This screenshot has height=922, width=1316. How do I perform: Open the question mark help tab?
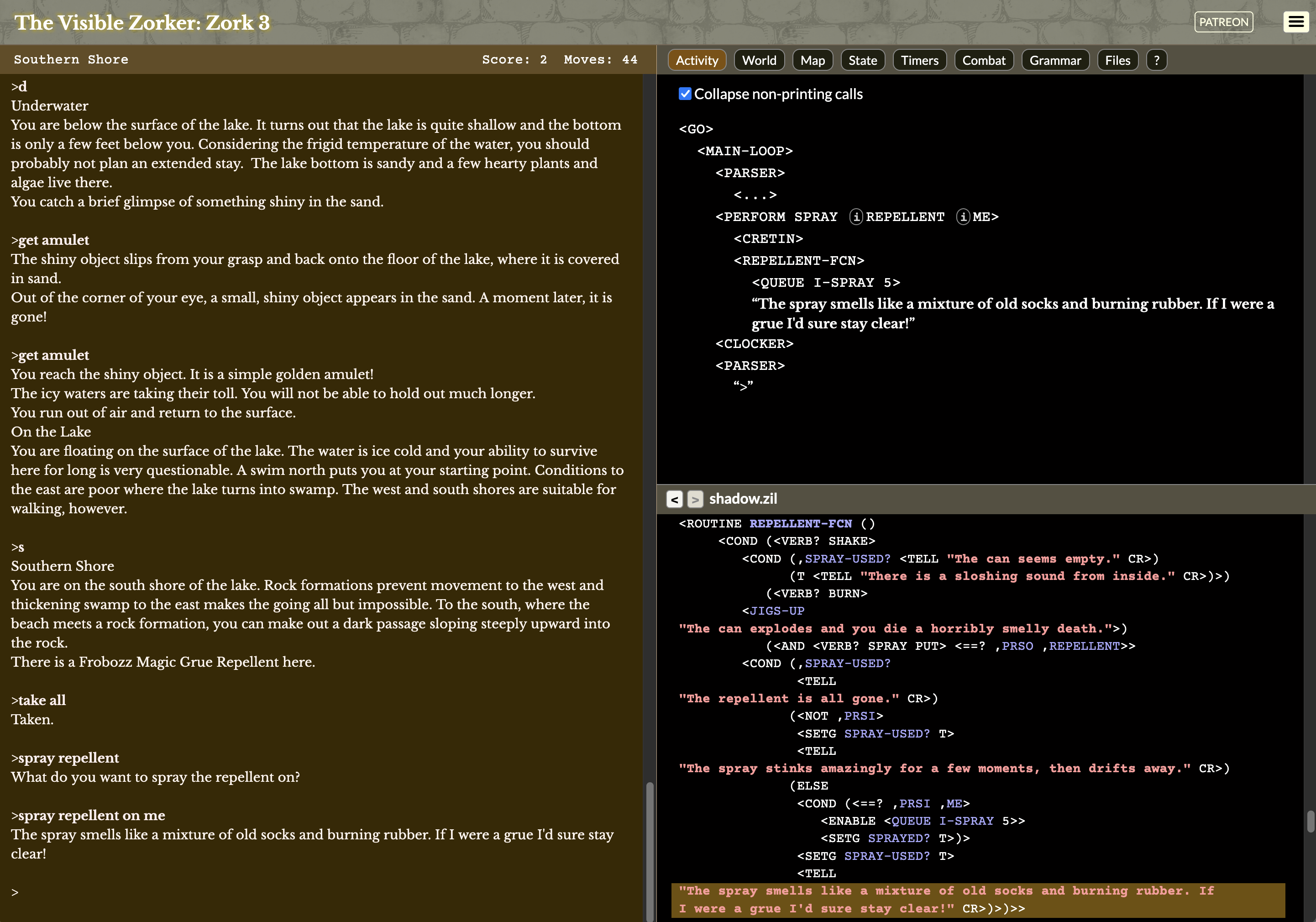pyautogui.click(x=1157, y=60)
